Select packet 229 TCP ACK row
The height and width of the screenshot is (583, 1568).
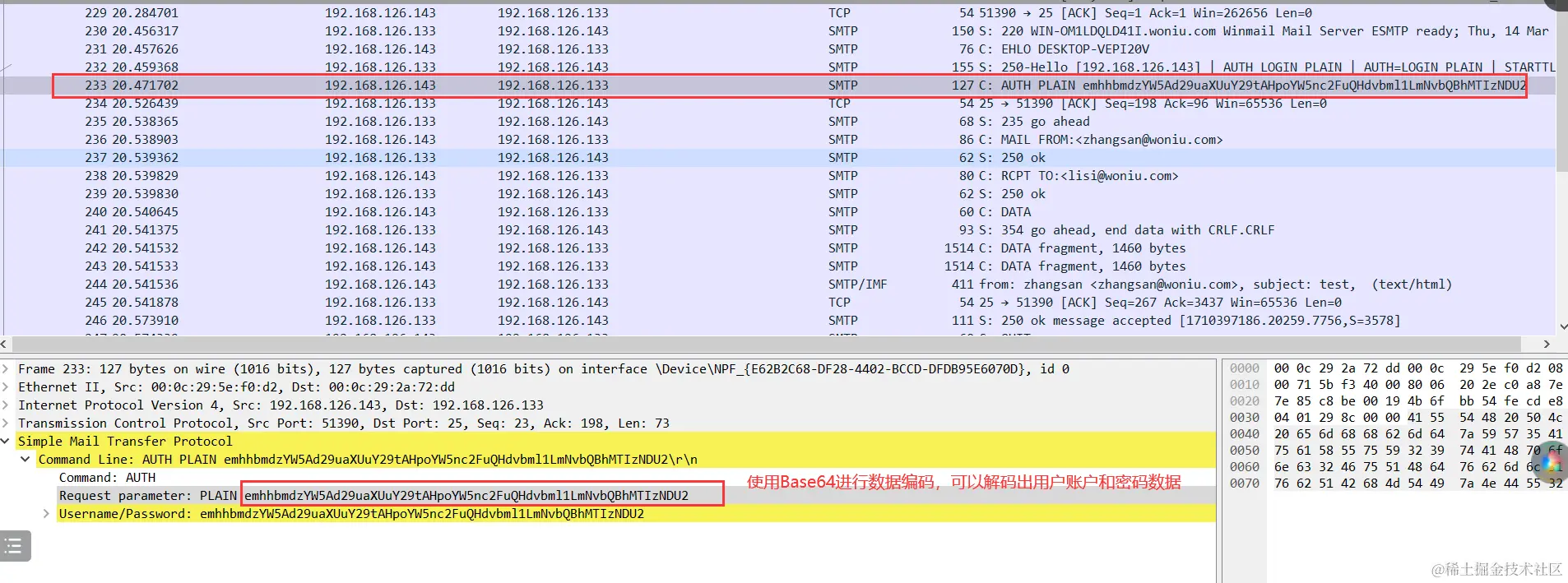point(779,13)
